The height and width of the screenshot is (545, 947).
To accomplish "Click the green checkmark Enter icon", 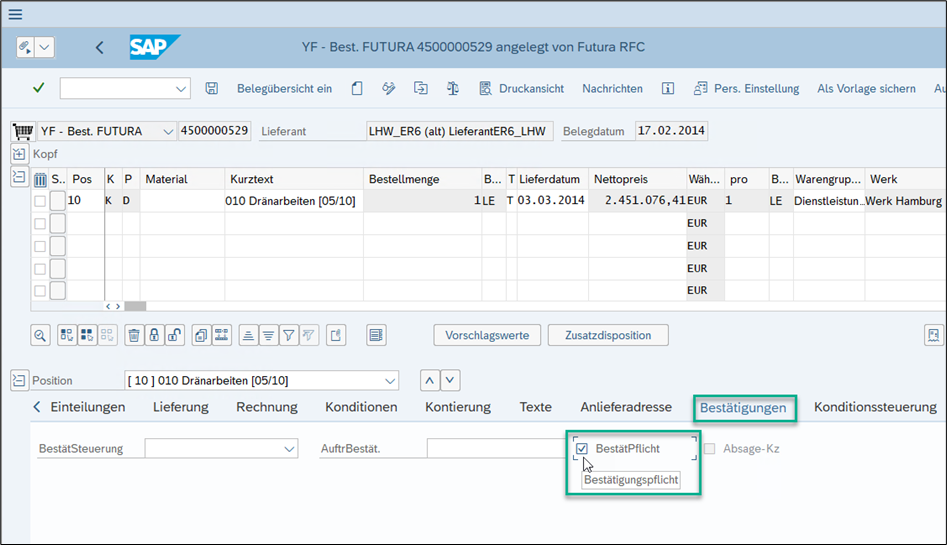I will point(38,88).
